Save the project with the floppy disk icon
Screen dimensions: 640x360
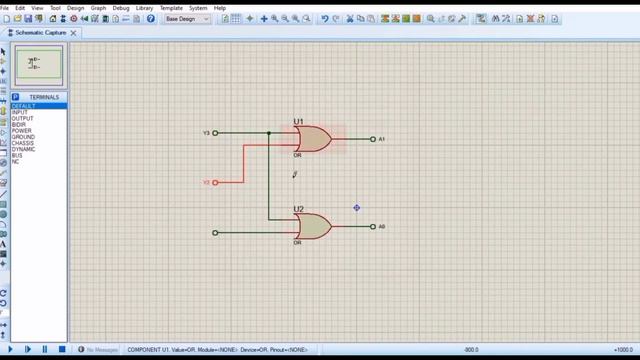[28, 19]
